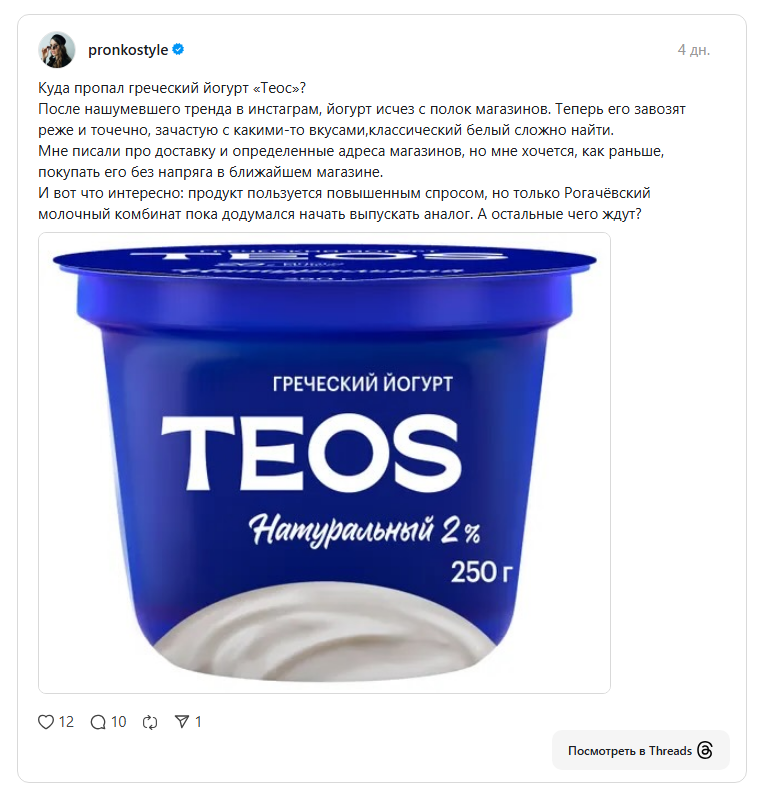Click the share count 1

click(x=198, y=722)
